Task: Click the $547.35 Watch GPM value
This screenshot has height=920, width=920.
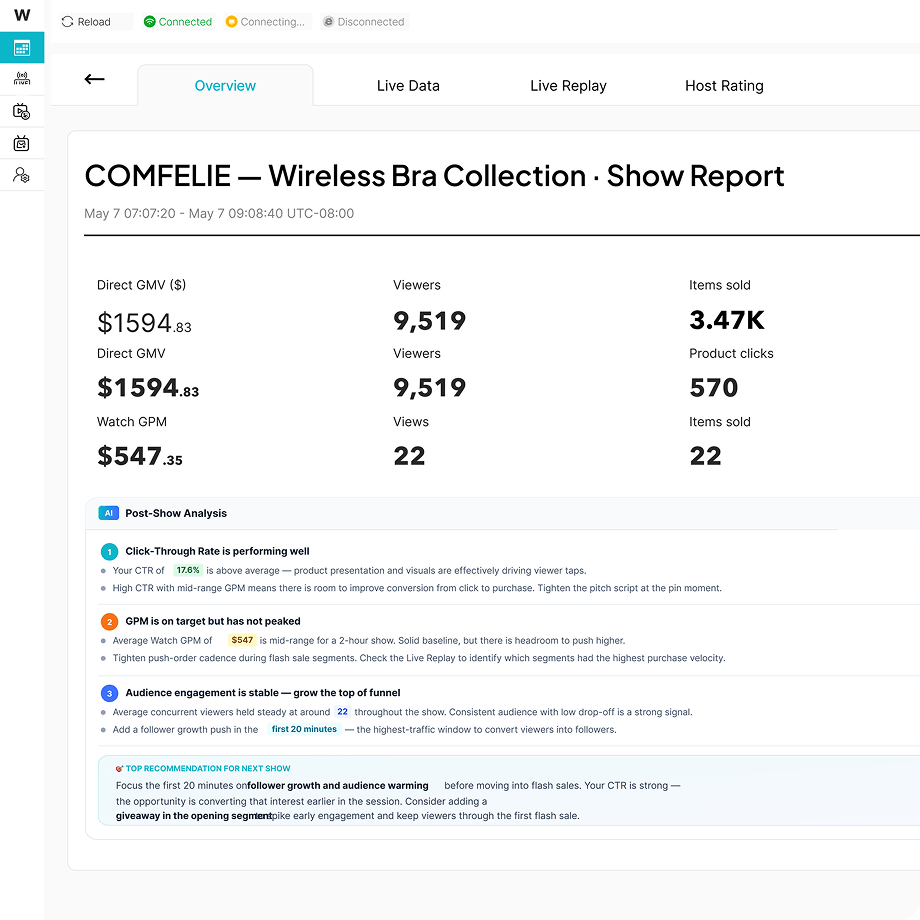Action: click(x=140, y=456)
